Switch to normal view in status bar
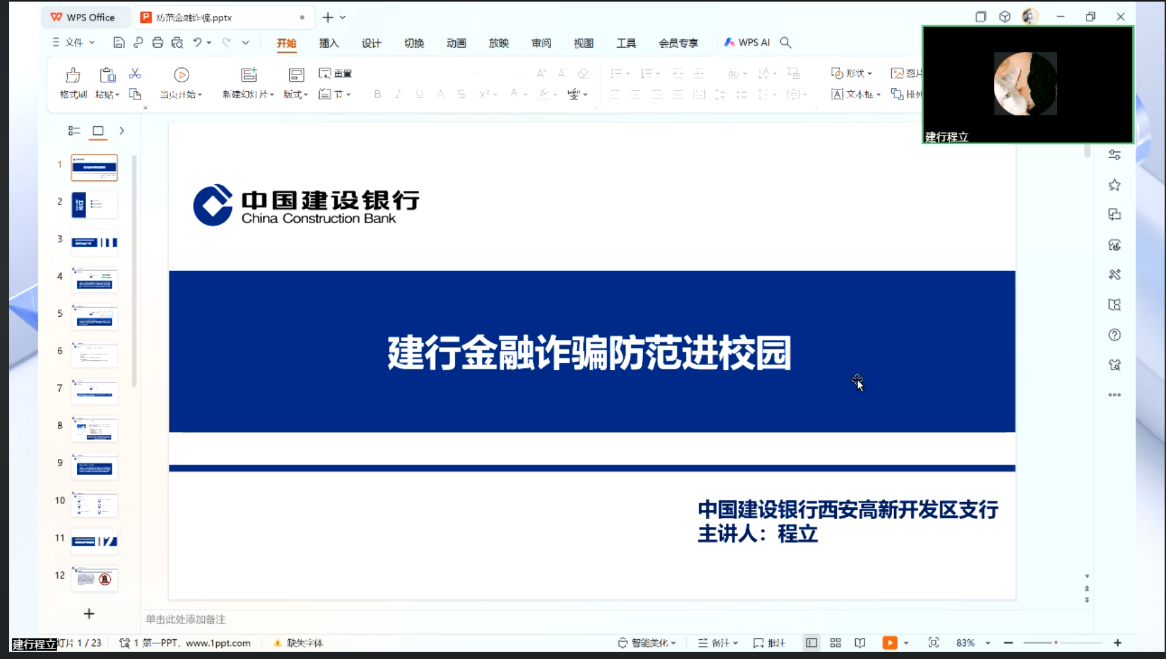 (x=811, y=643)
